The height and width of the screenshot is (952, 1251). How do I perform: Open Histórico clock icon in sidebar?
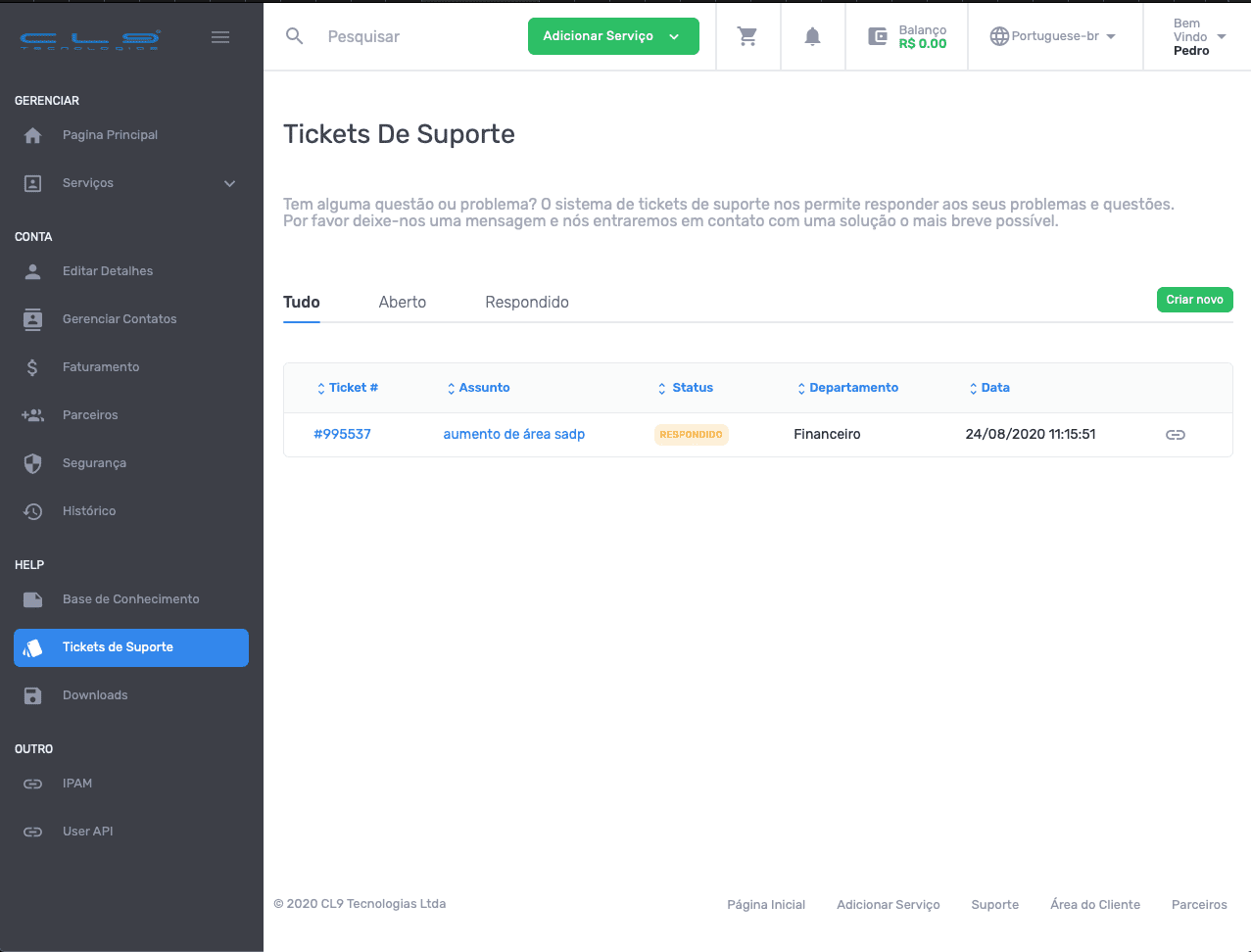click(x=33, y=511)
